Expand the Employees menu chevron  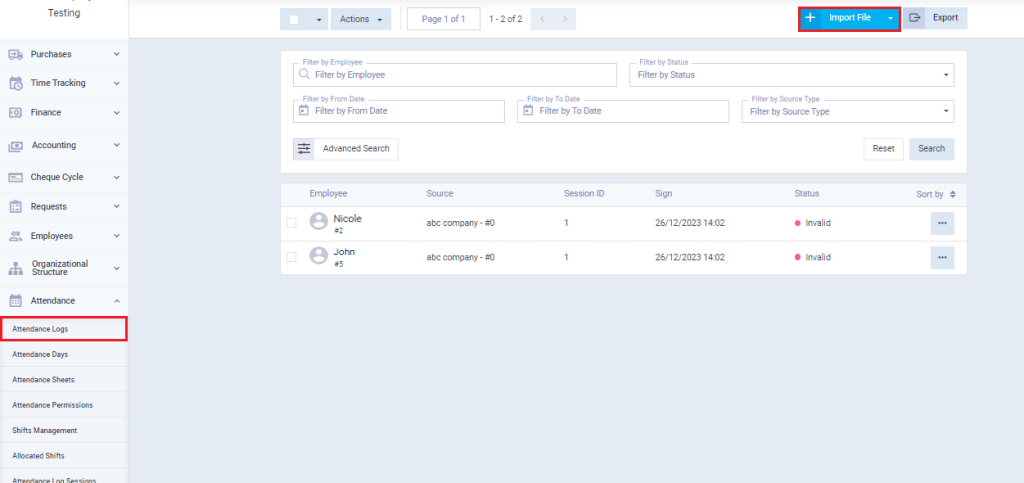click(116, 236)
